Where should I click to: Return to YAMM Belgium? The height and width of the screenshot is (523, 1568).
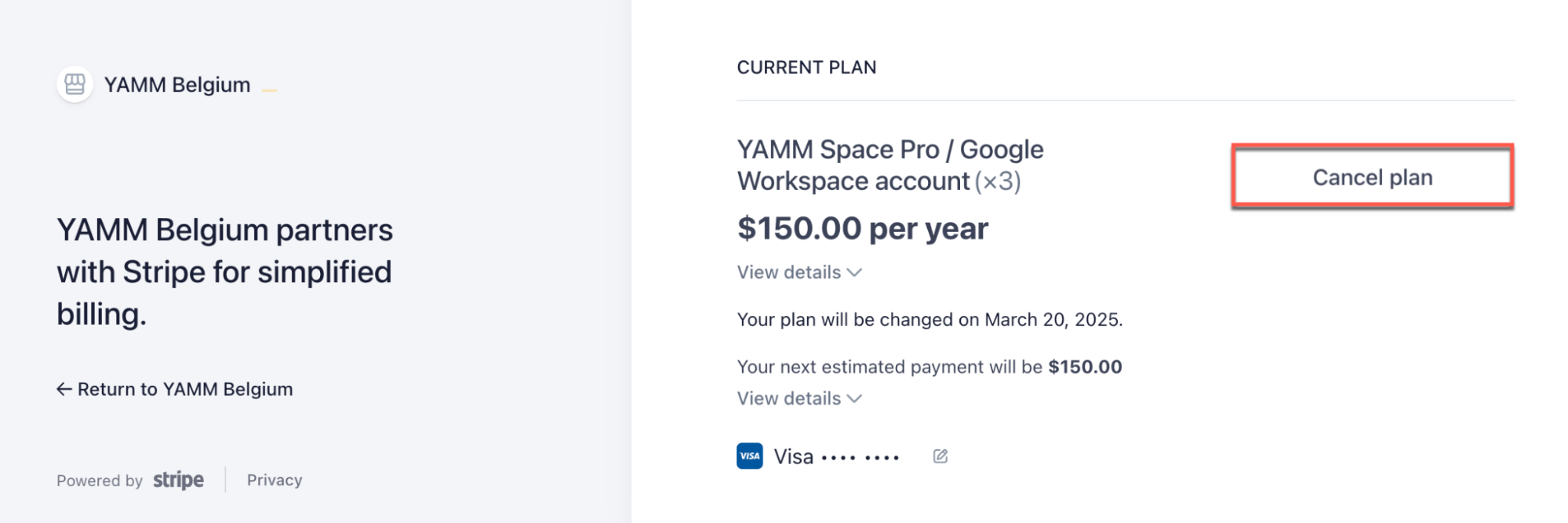pyautogui.click(x=175, y=389)
